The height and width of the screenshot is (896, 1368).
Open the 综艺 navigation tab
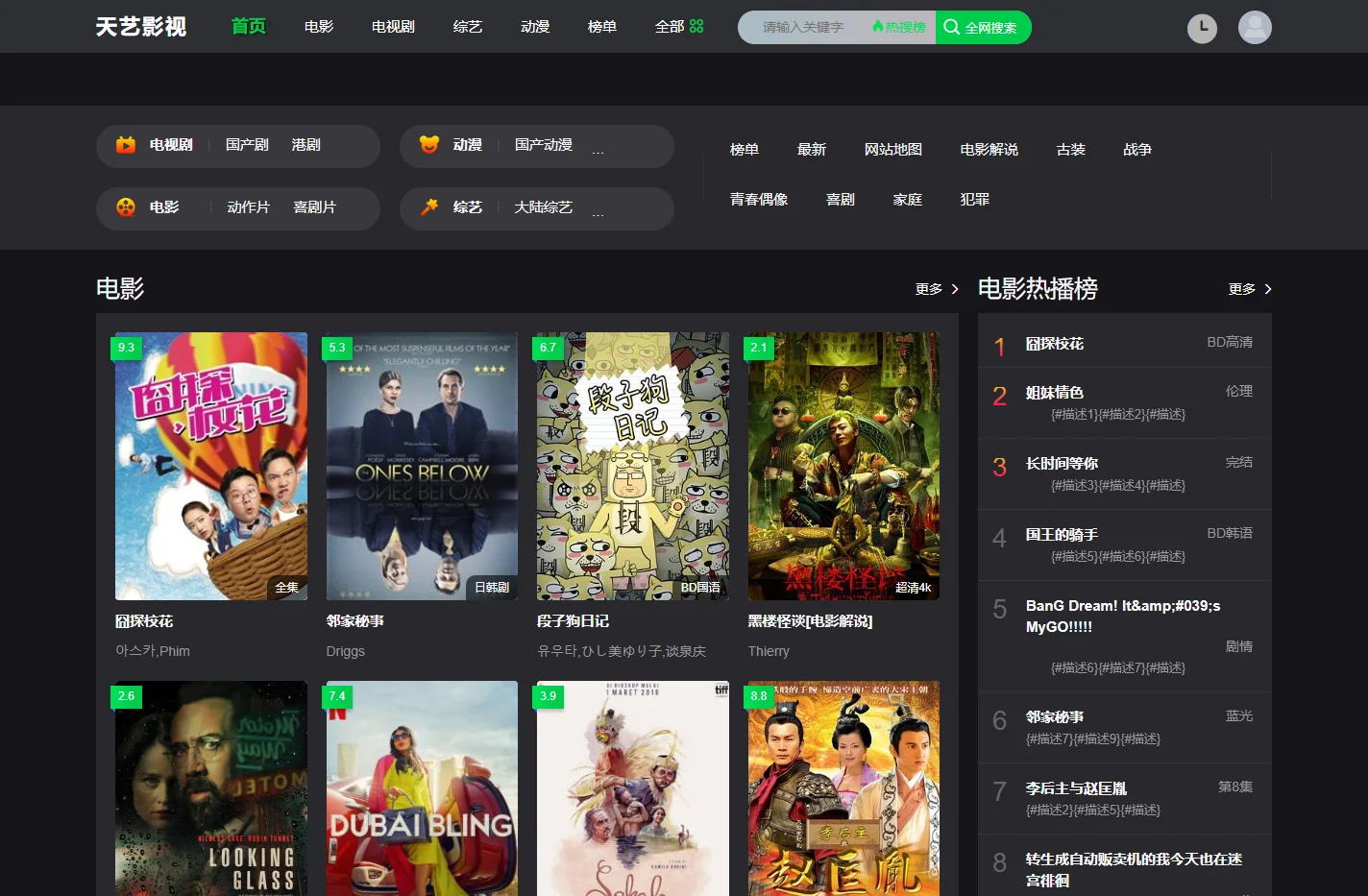pos(468,27)
